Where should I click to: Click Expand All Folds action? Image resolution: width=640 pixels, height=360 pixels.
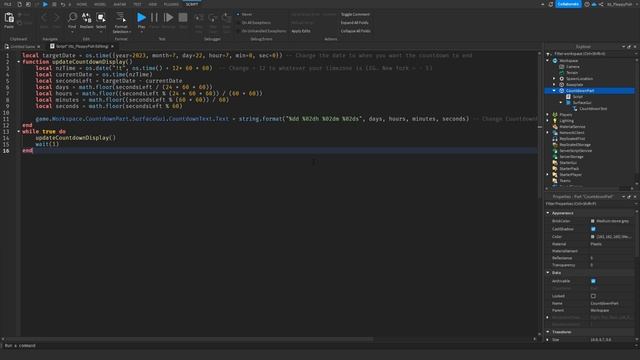(354, 22)
